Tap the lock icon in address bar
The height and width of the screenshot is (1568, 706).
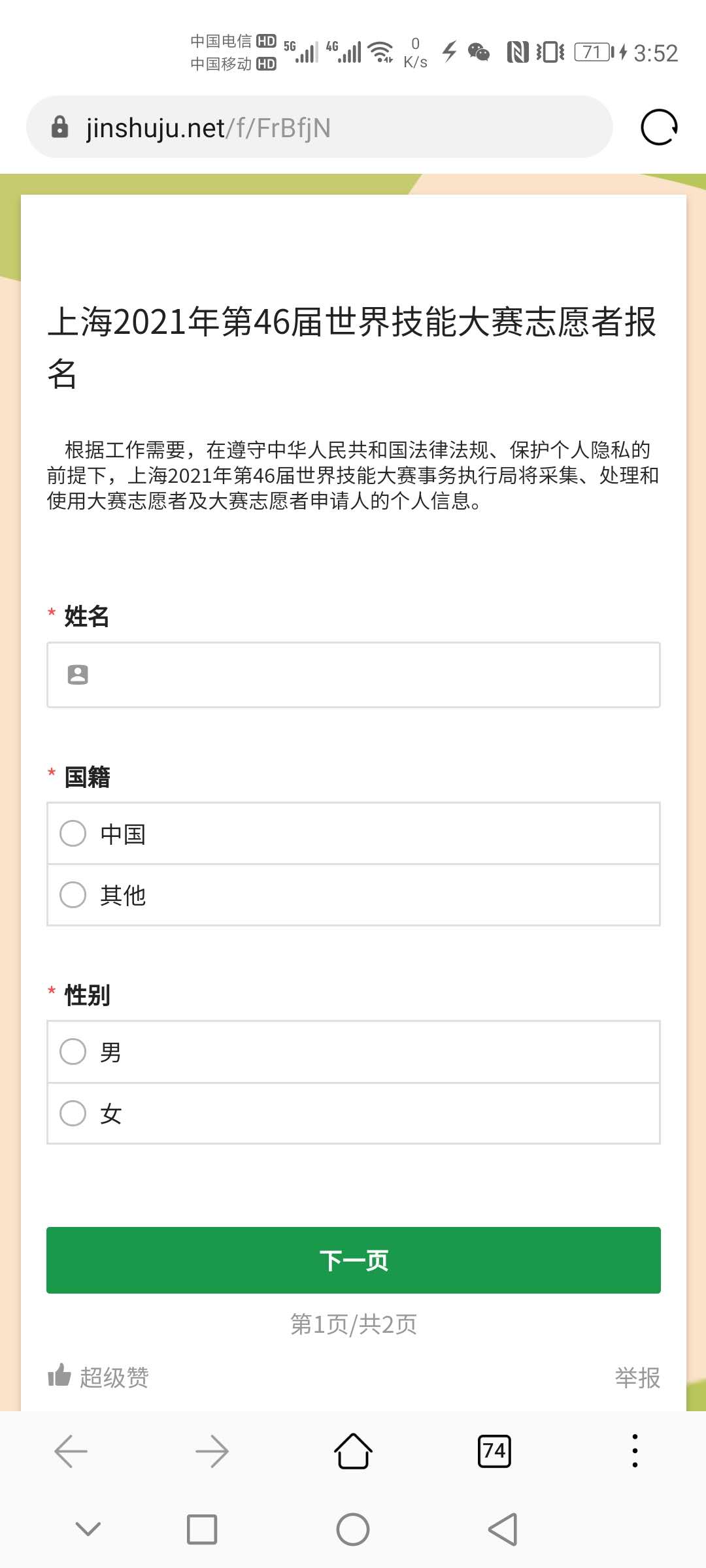(x=59, y=127)
